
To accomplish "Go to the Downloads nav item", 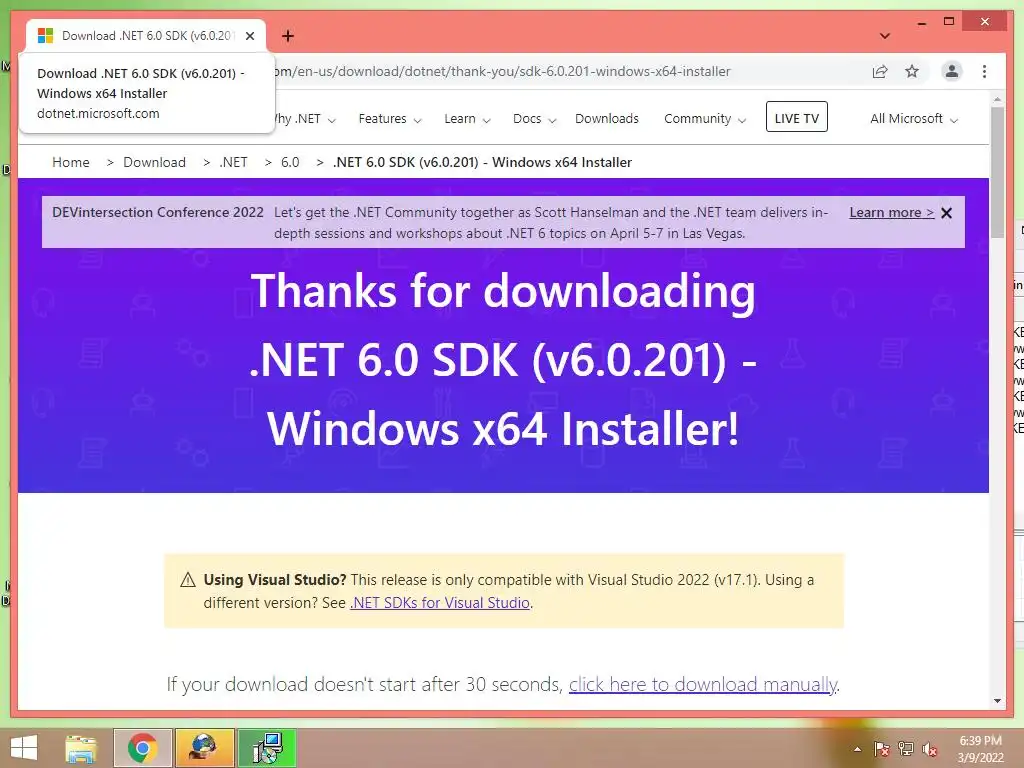I will pos(607,119).
